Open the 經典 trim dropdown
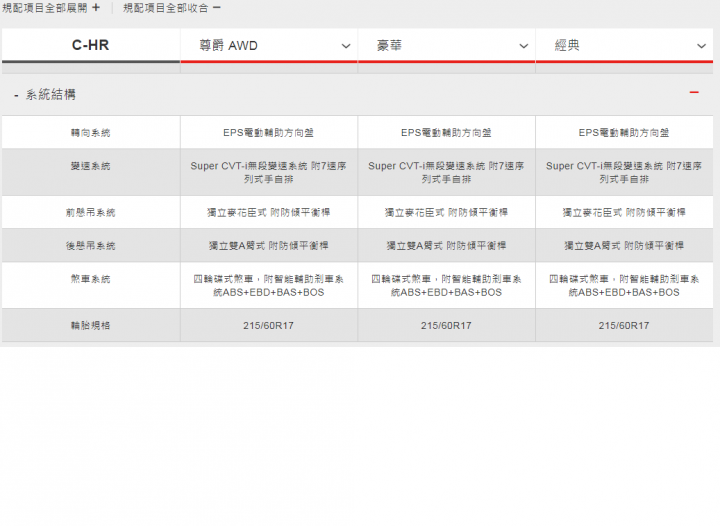720x526 pixels. pos(624,45)
